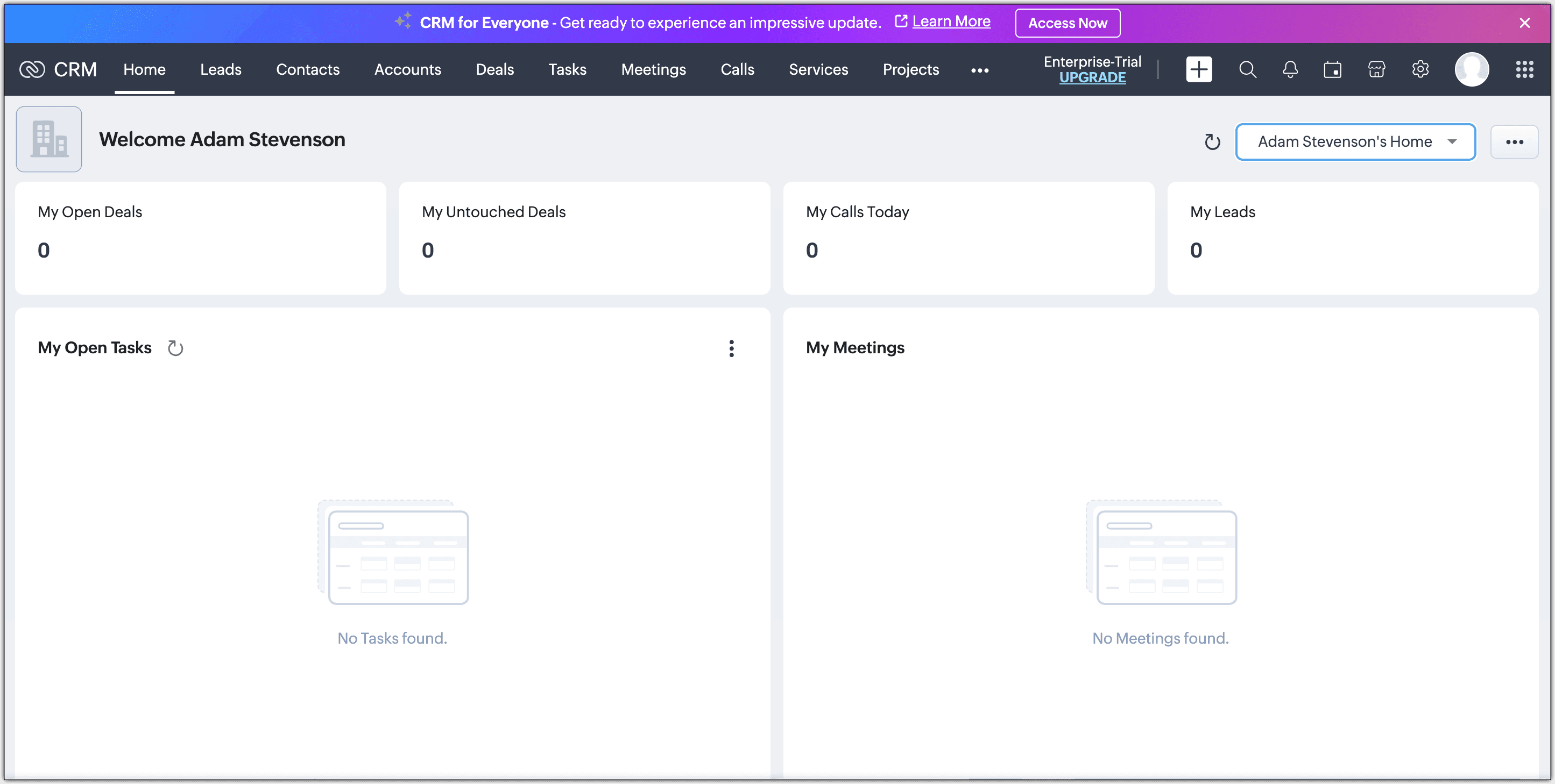Viewport: 1555px width, 784px height.
Task: Open the calendar icon in top bar
Action: pos(1332,69)
